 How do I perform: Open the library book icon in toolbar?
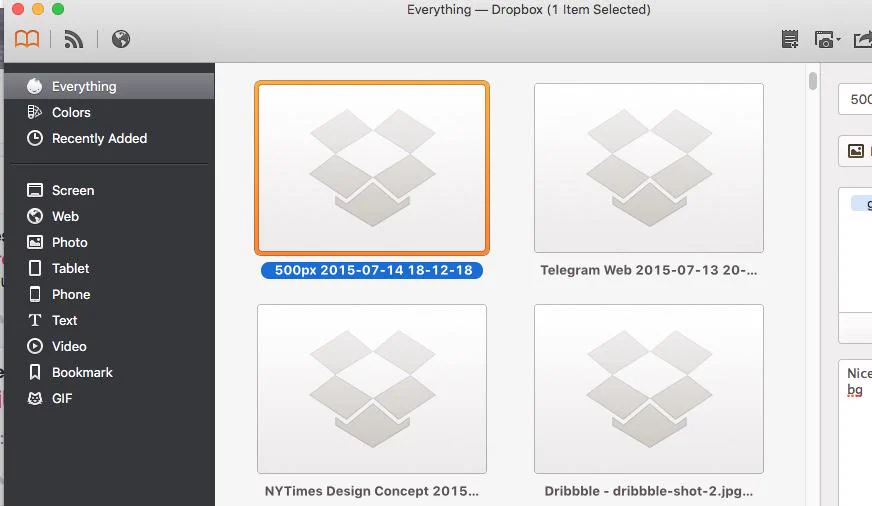coord(27,39)
